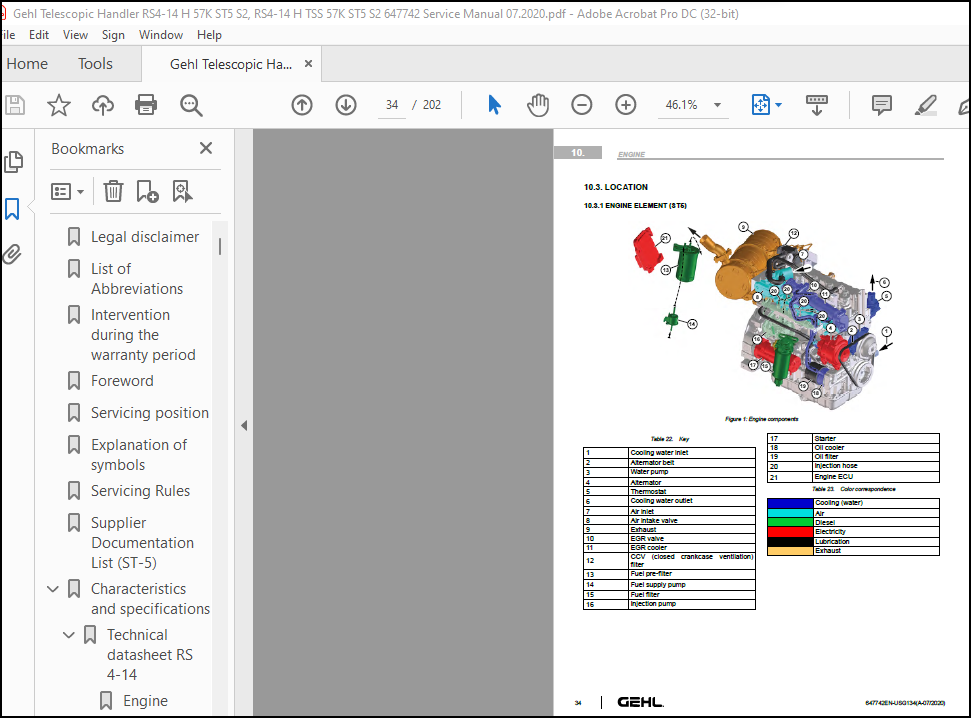
Task: Zoom out with minus button
Action: pos(581,105)
